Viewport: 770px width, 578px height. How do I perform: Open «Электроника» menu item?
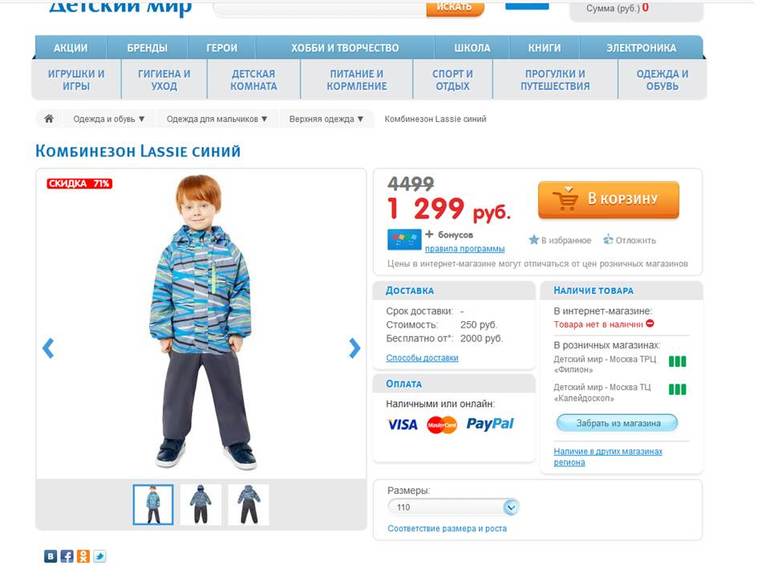tap(641, 48)
